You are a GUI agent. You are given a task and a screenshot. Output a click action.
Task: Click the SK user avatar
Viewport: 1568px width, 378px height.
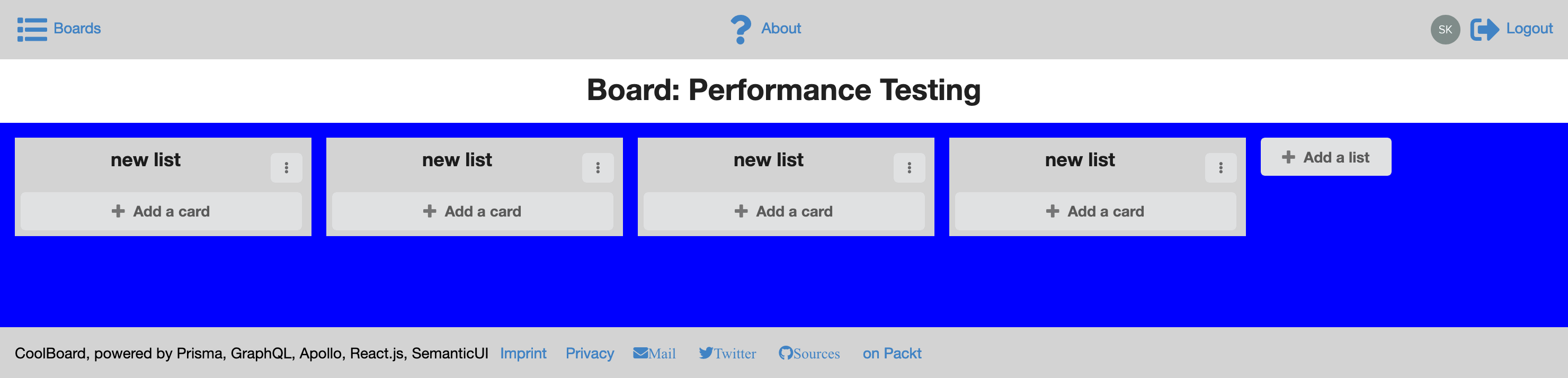tap(1445, 29)
